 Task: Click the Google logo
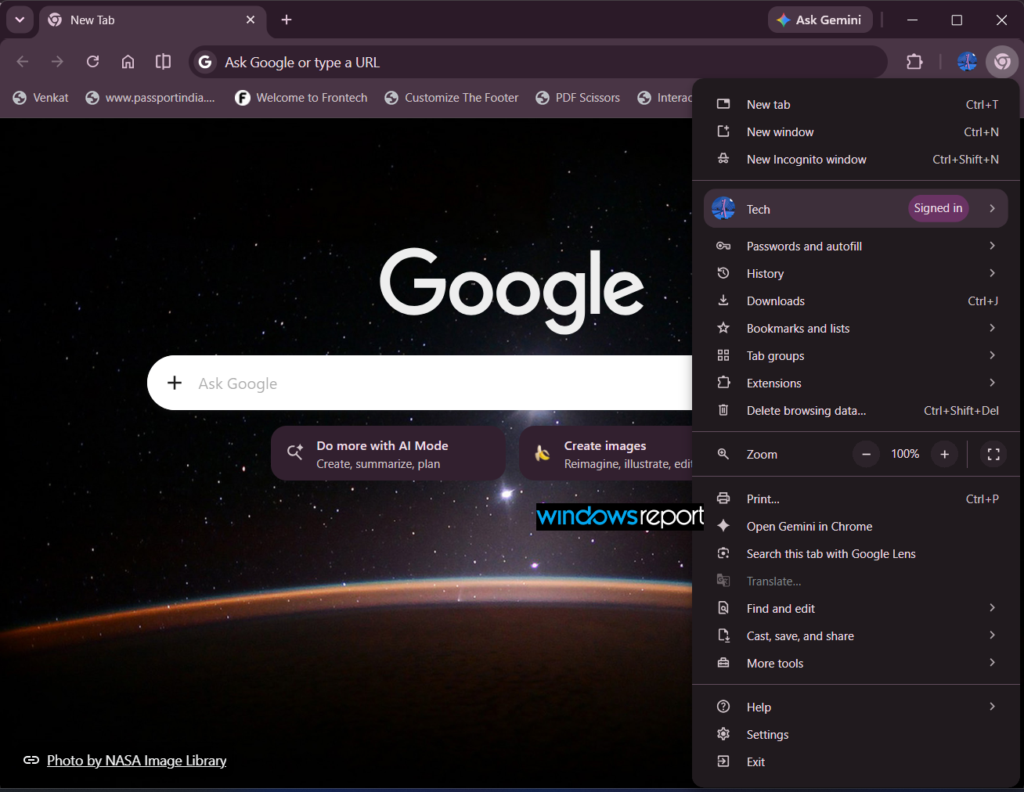(x=511, y=289)
